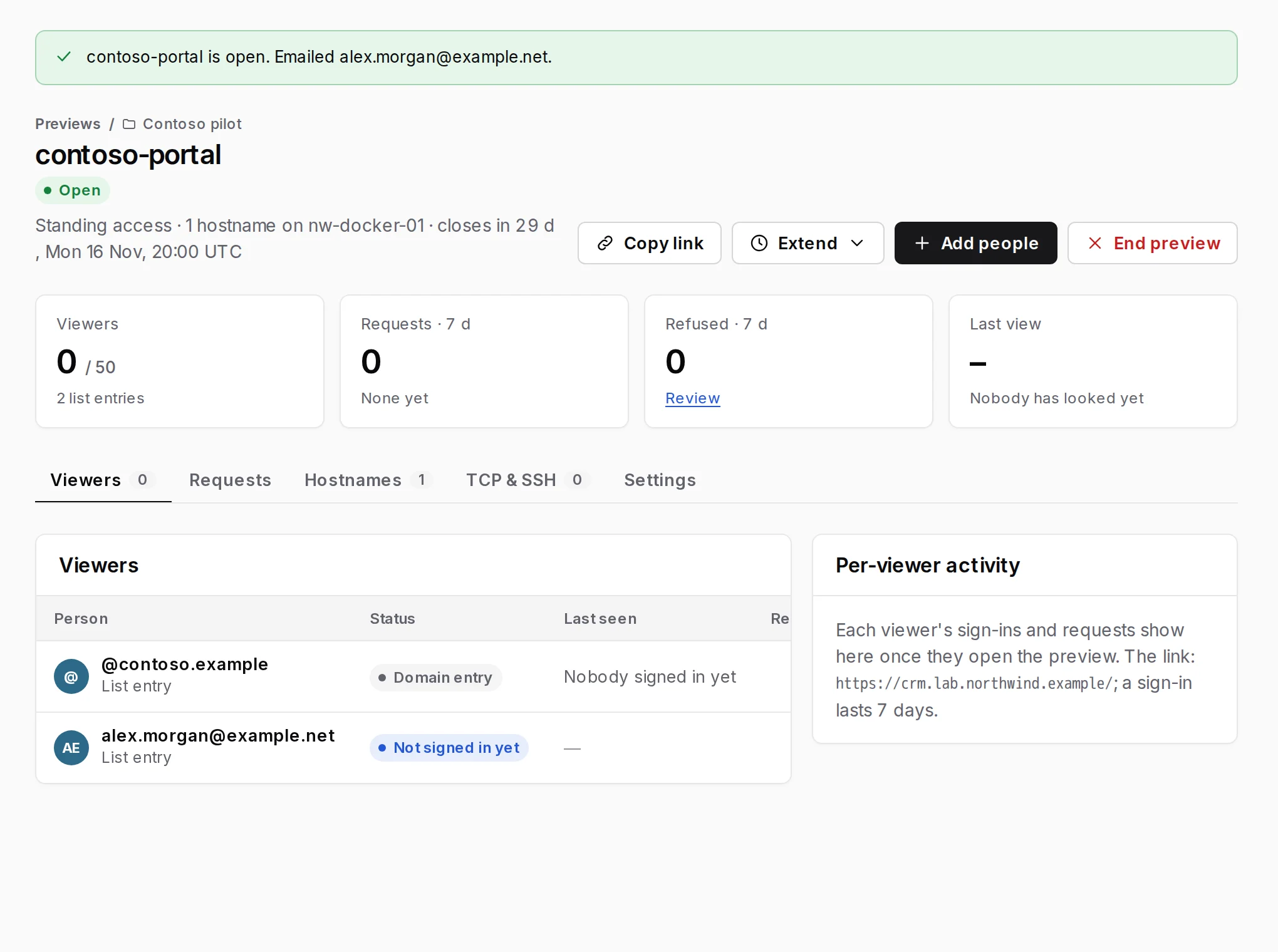The image size is (1278, 952).
Task: Click the Requests 7 d stat card
Action: click(484, 361)
